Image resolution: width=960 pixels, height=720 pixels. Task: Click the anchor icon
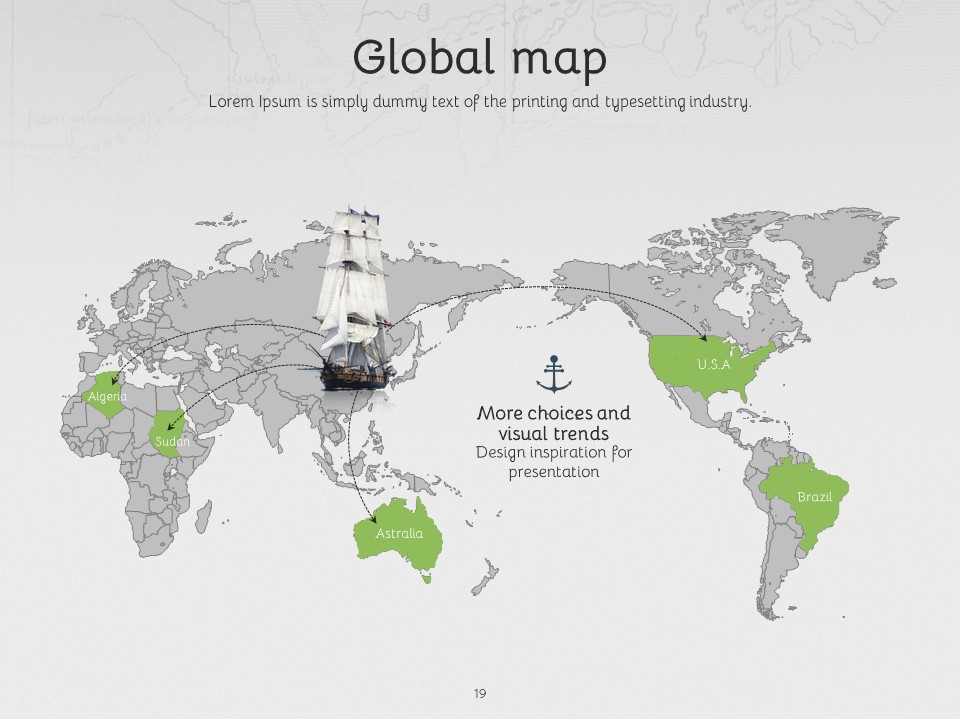[553, 374]
